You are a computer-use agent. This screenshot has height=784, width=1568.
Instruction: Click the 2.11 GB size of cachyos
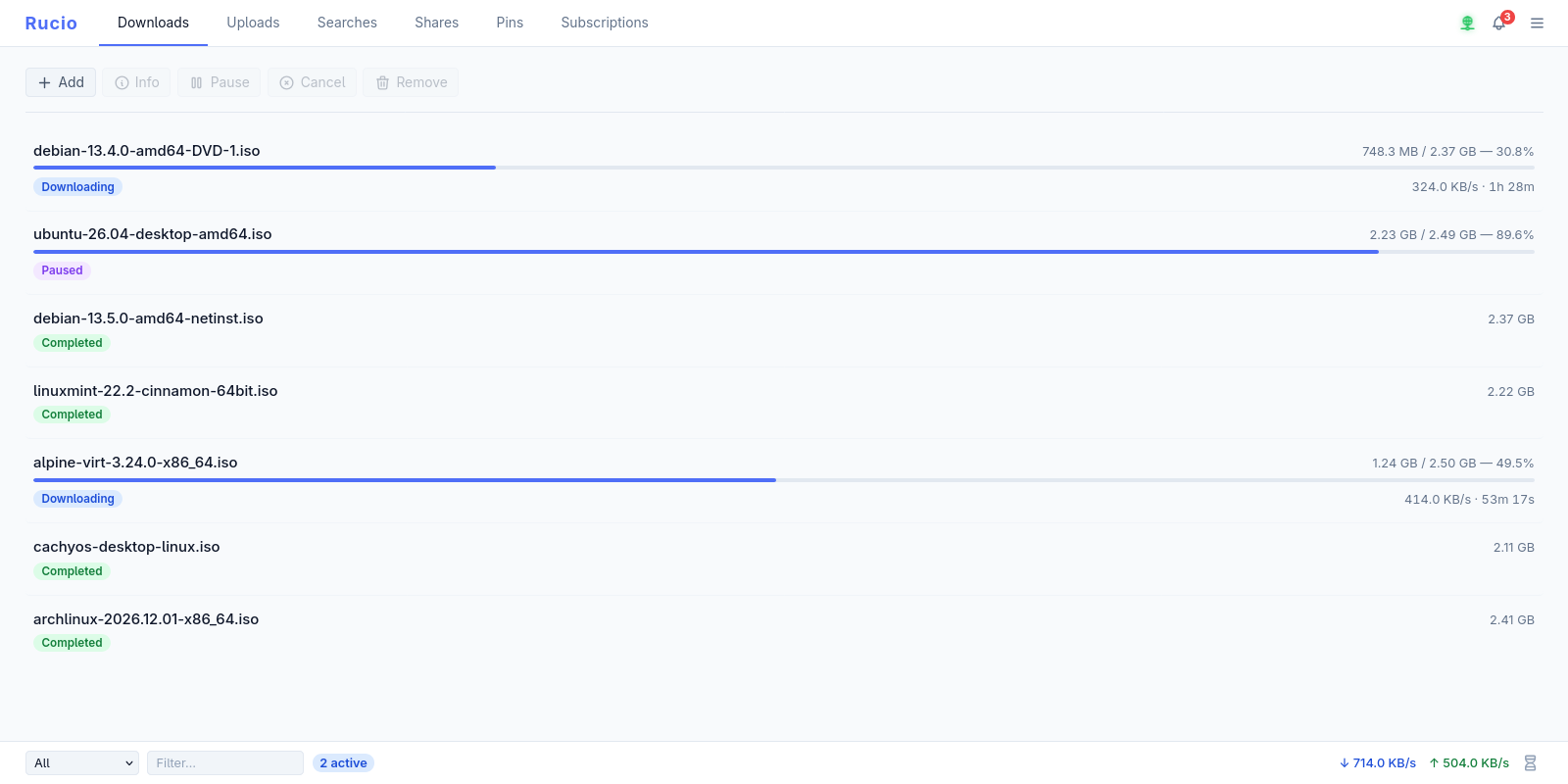tap(1514, 548)
